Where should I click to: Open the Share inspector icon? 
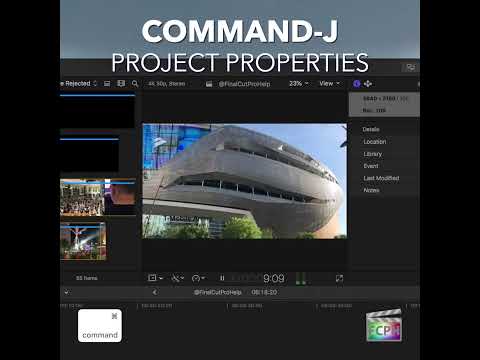click(368, 84)
